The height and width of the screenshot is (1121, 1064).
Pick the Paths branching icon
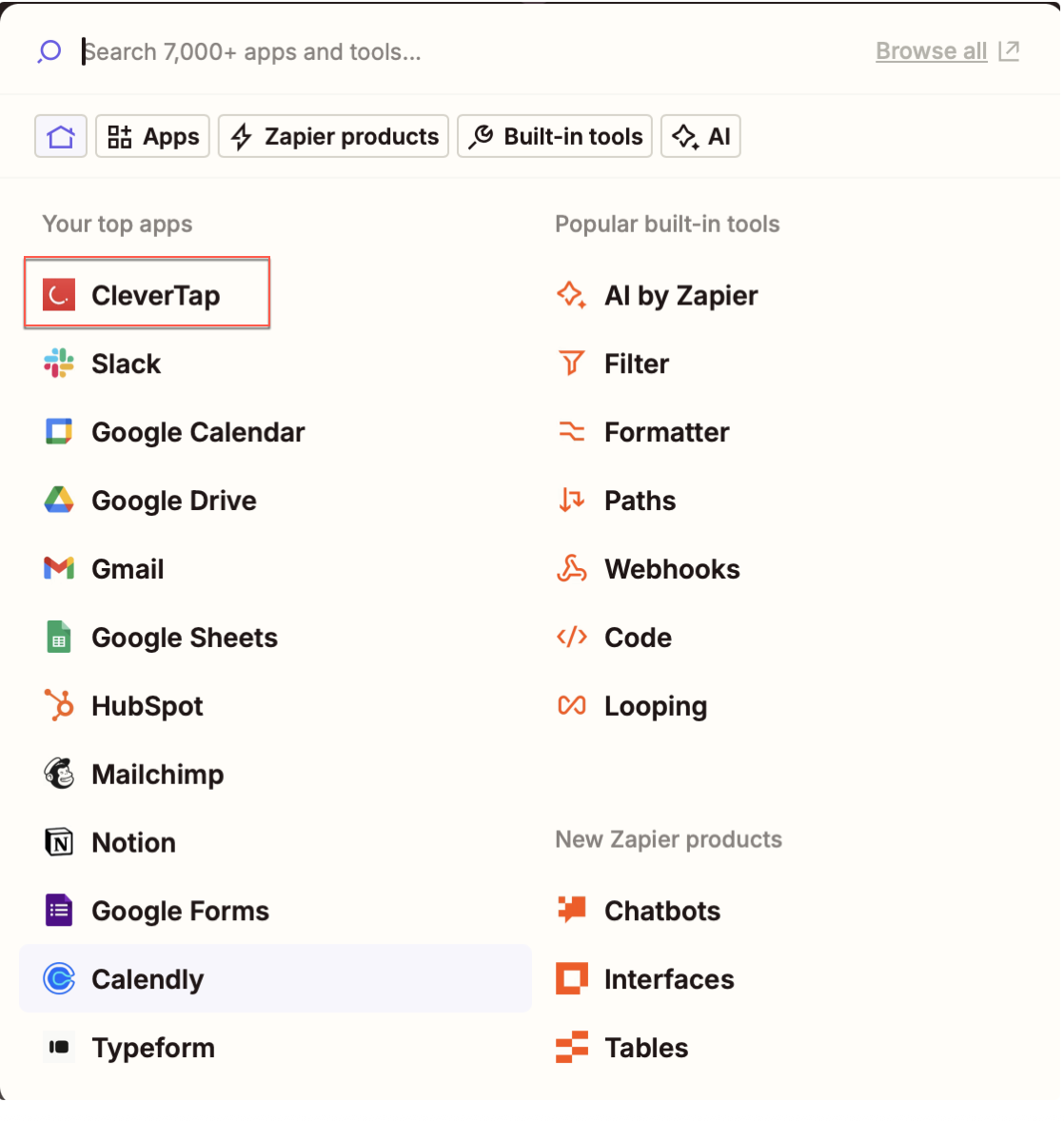coord(571,500)
